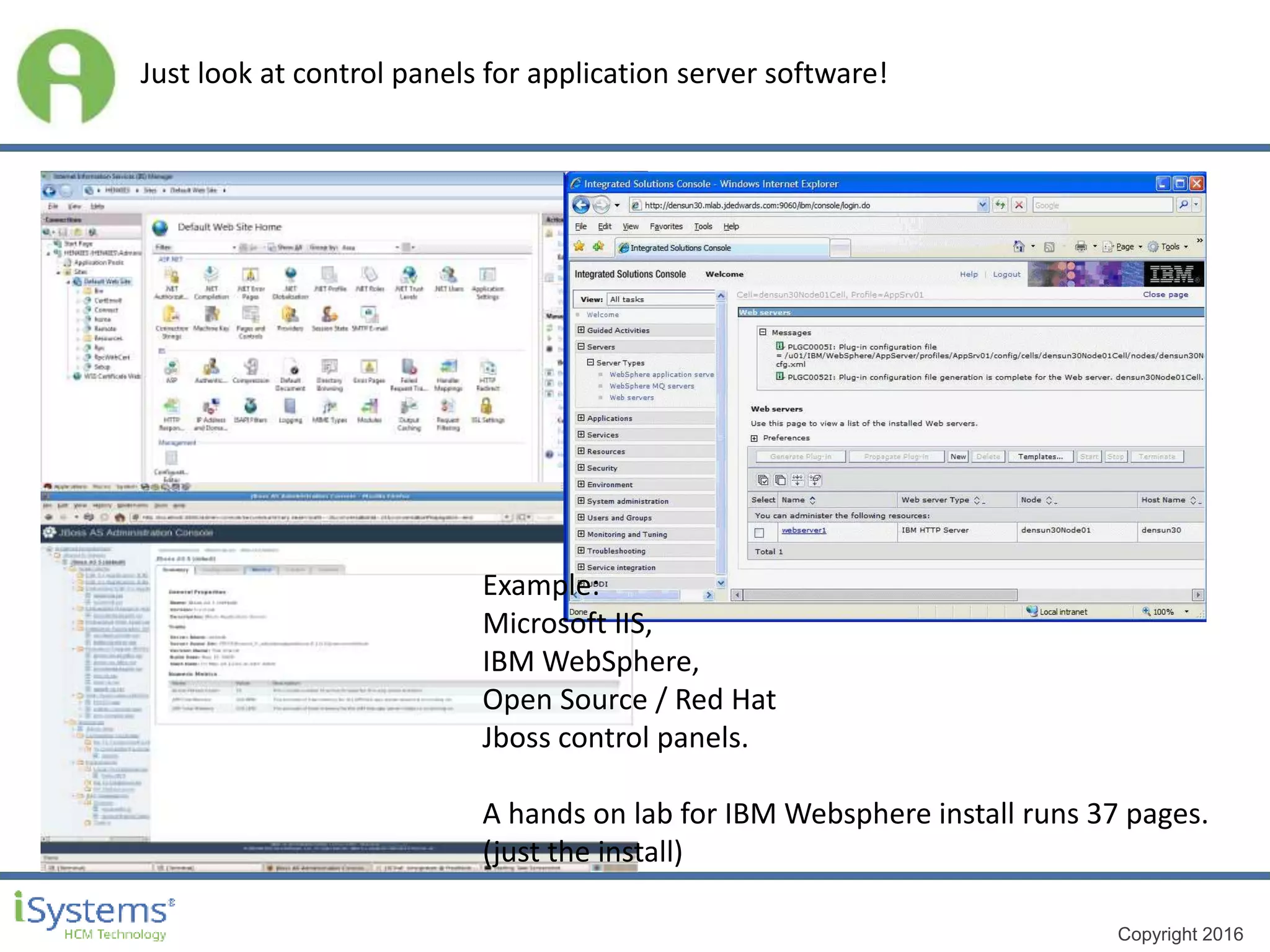This screenshot has width=1270, height=952.
Task: Click the Close page link
Action: tap(1165, 294)
